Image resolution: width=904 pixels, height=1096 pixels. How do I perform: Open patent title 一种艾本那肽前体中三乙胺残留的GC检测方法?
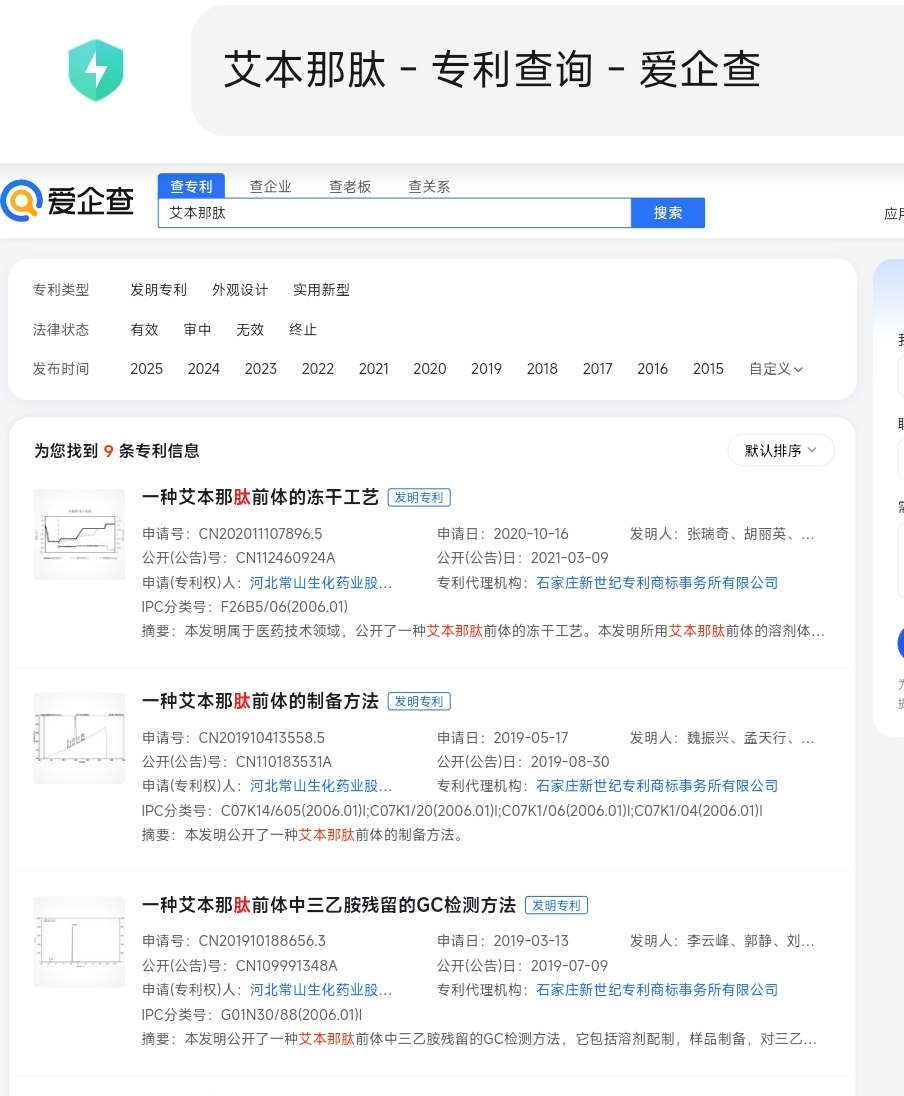pyautogui.click(x=329, y=905)
